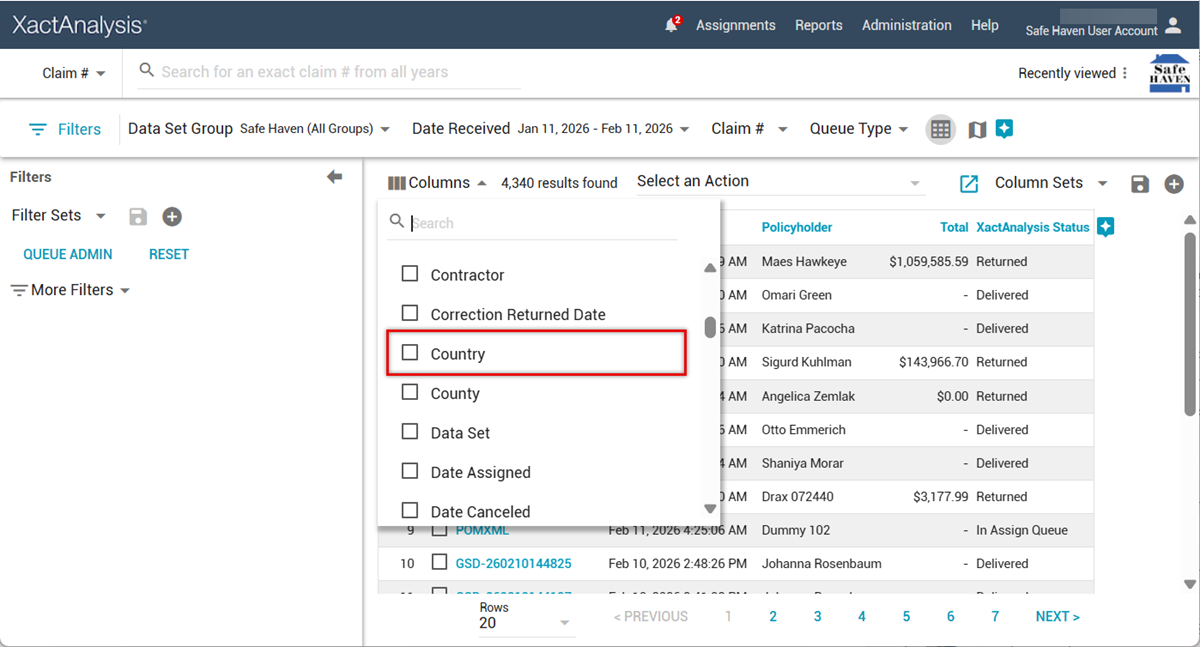
Task: Open the Administration menu
Action: [908, 25]
